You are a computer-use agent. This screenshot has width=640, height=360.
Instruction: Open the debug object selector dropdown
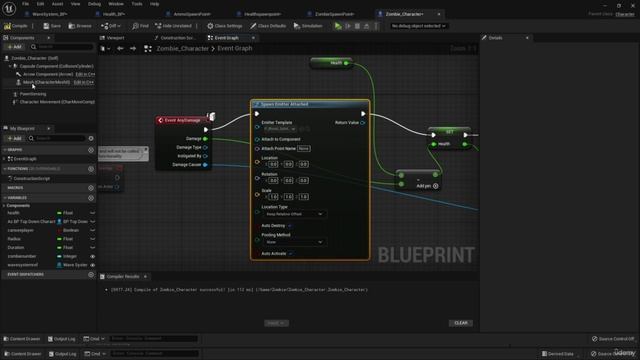(418, 26)
